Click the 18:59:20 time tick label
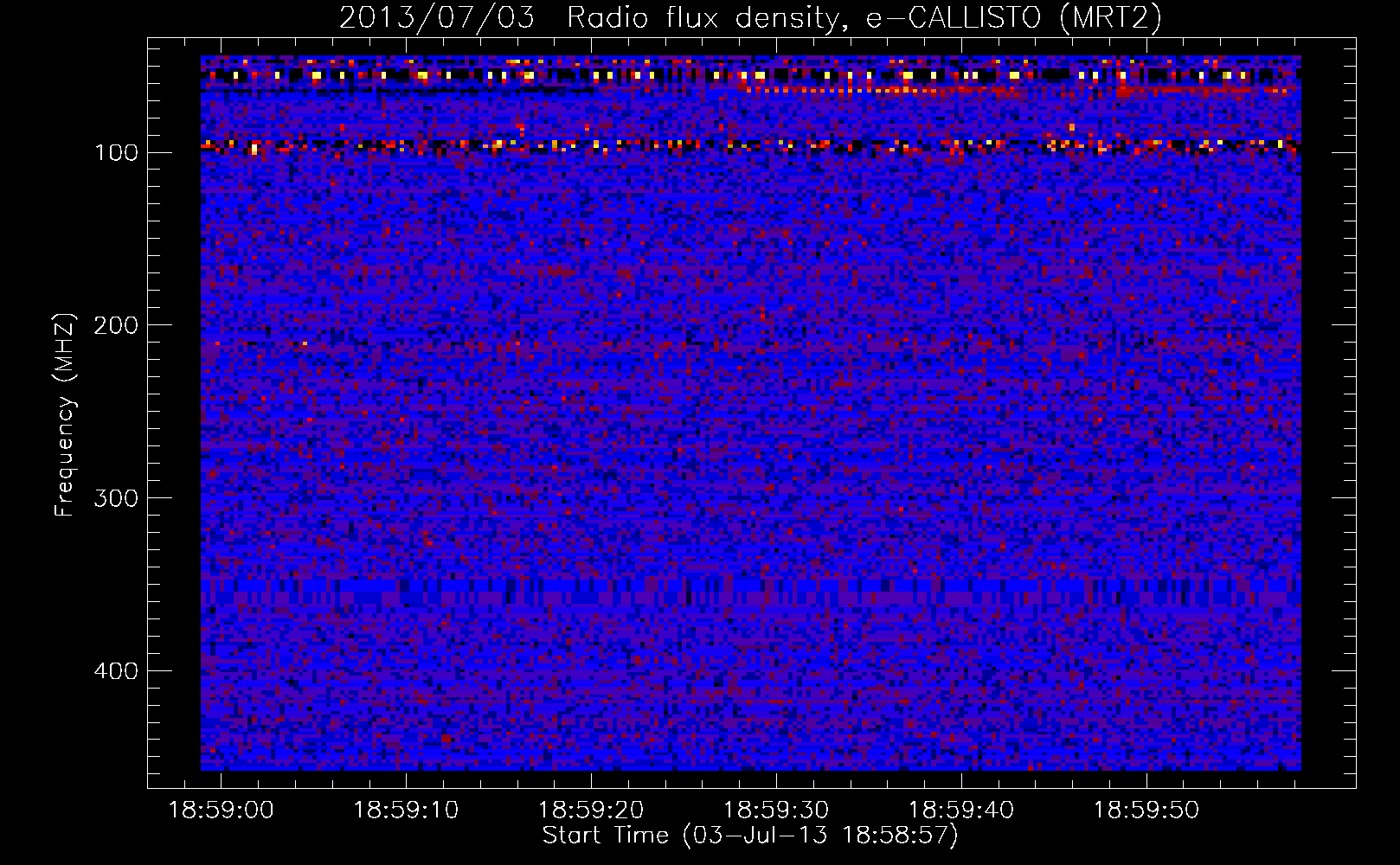1400x865 pixels. click(x=591, y=811)
